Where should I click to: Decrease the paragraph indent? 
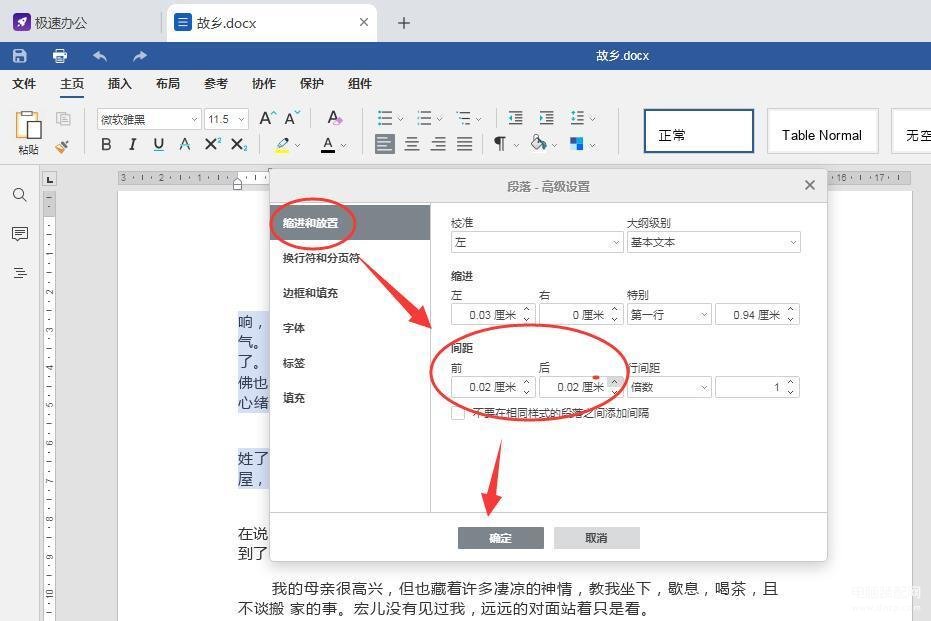(515, 118)
